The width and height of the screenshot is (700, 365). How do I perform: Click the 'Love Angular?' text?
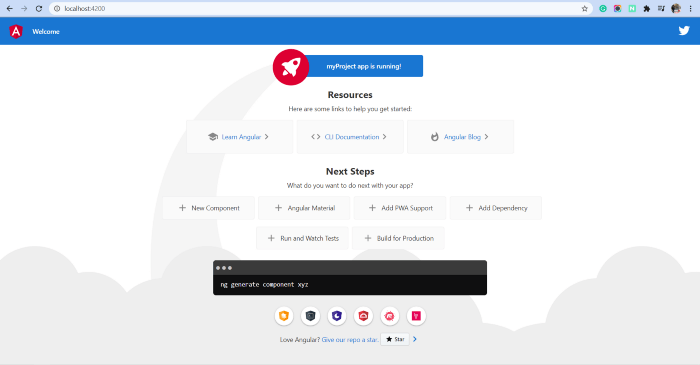(300, 340)
